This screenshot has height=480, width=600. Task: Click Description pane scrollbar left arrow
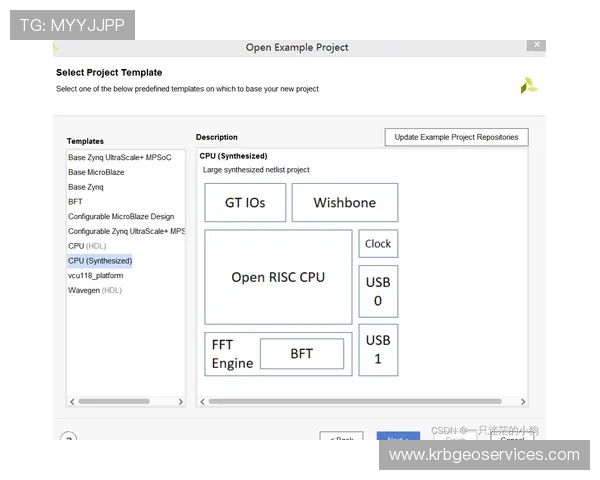tap(201, 402)
